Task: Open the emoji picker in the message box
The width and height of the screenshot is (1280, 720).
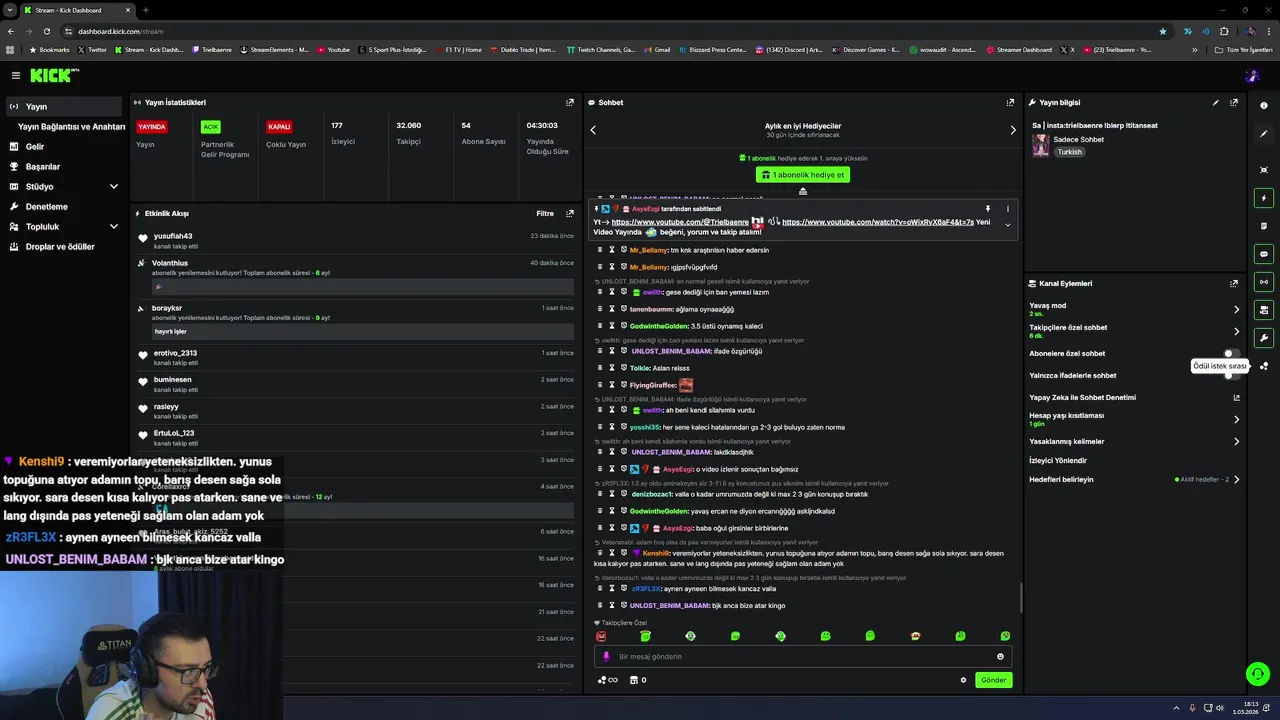Action: 1000,657
